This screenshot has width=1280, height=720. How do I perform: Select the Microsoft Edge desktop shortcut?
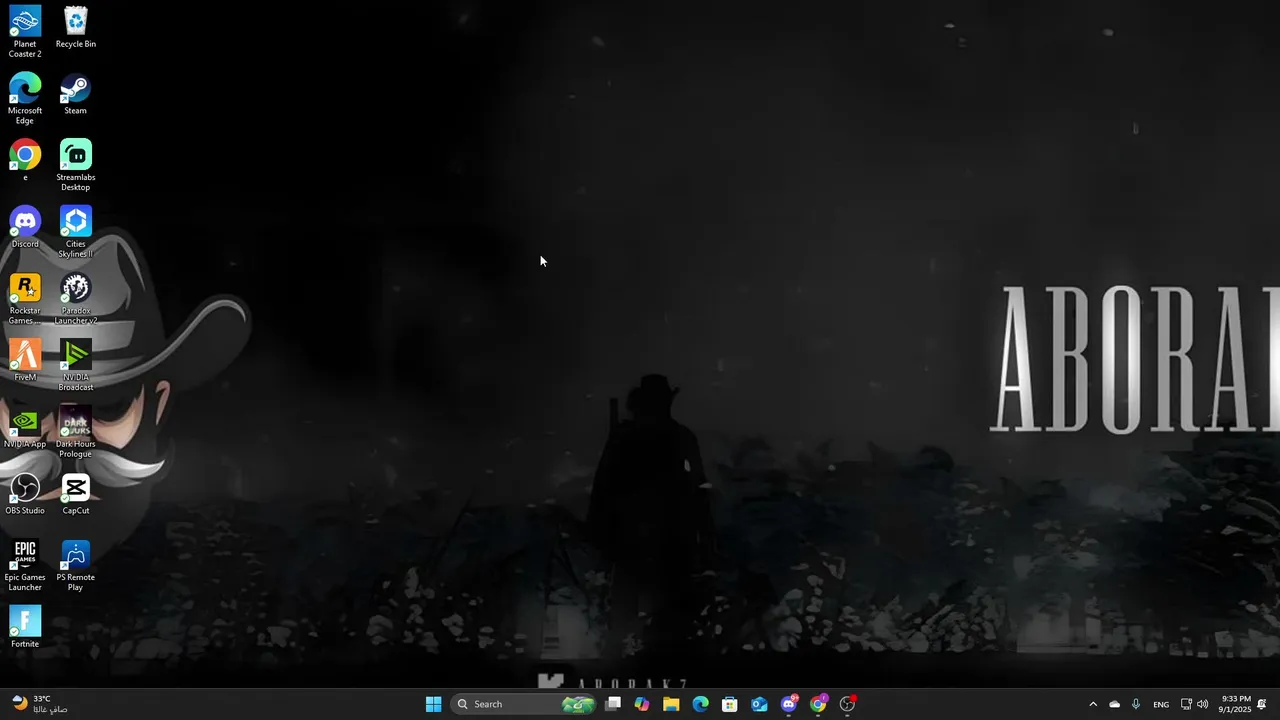[x=25, y=98]
